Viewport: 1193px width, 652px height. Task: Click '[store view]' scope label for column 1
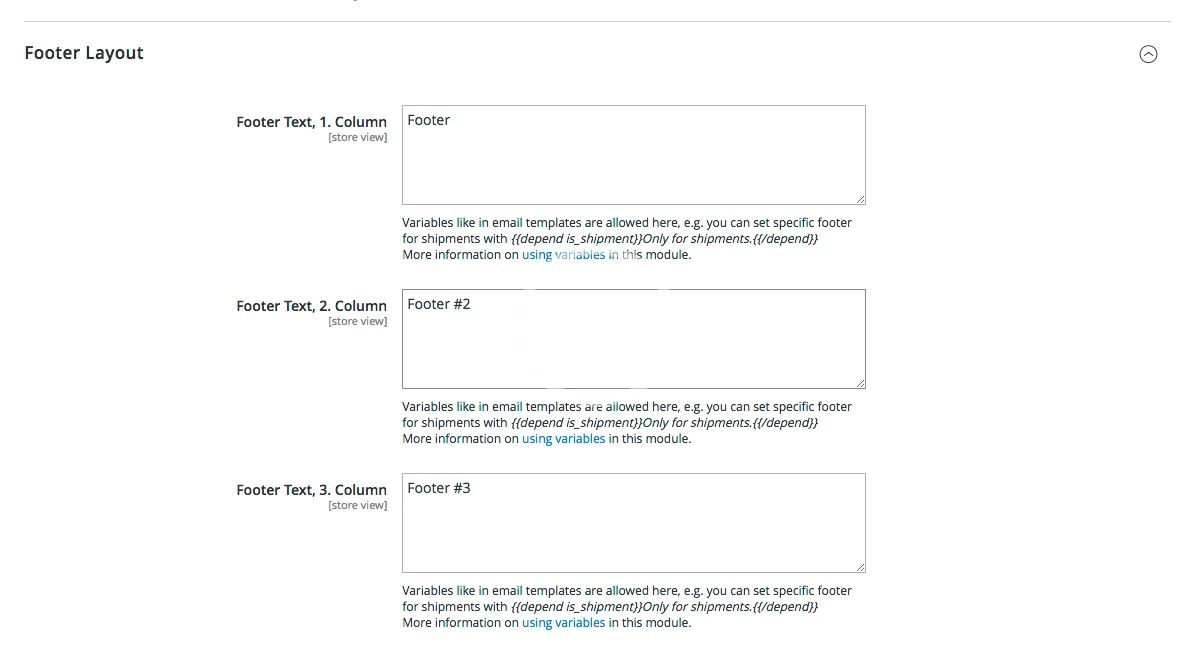coord(357,138)
